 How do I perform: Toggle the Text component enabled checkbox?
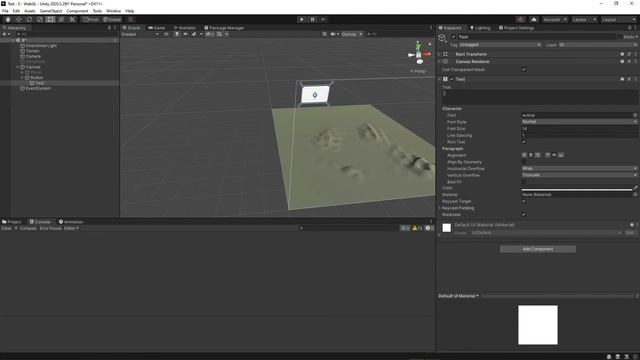pyautogui.click(x=452, y=79)
